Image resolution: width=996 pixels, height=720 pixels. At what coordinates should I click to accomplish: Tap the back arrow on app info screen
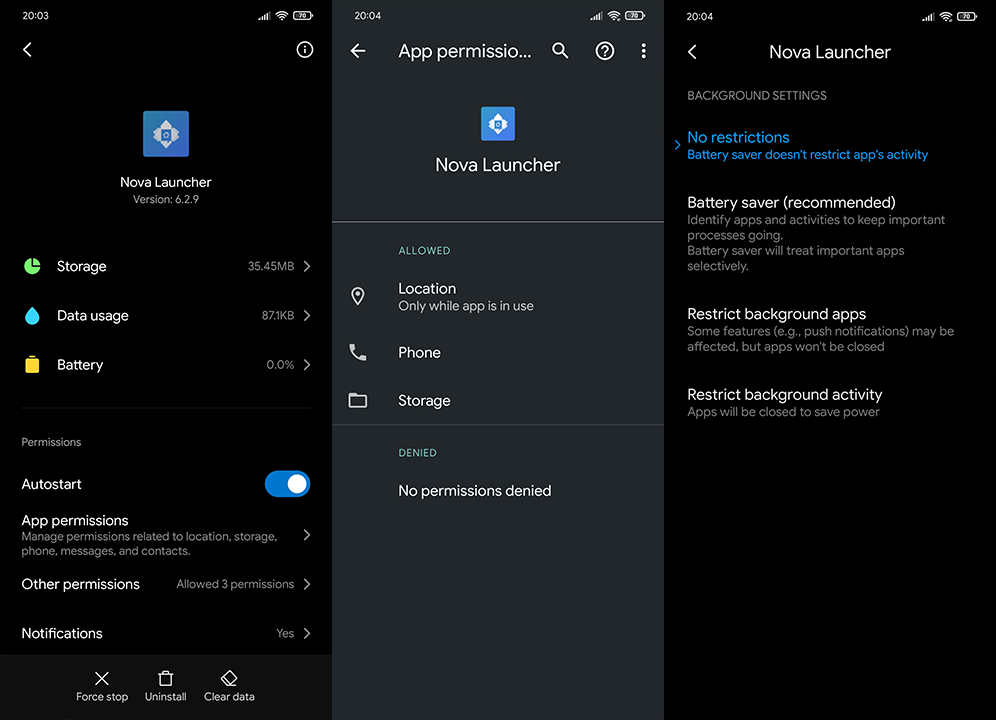pos(27,50)
